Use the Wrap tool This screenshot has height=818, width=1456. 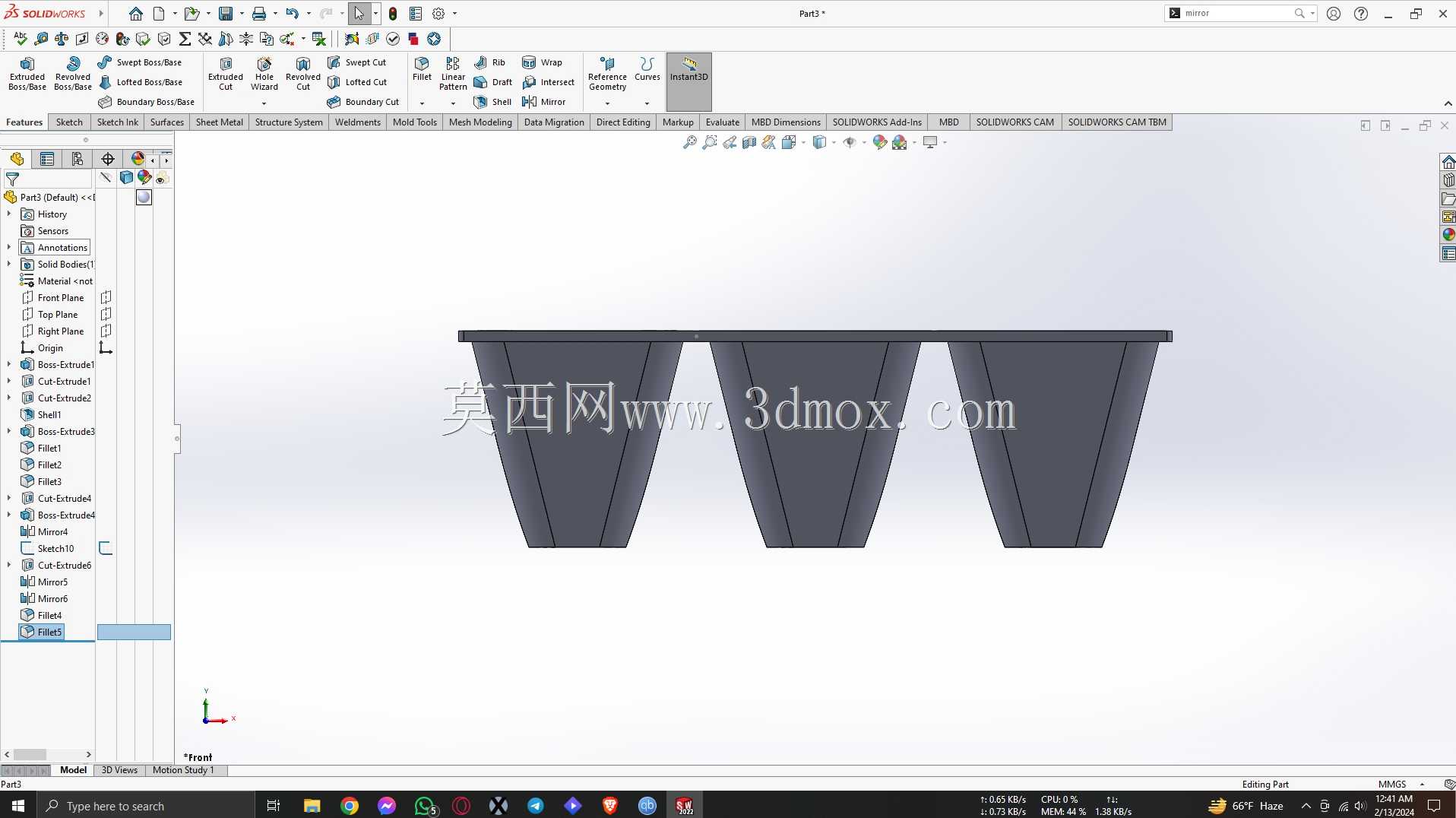coord(542,62)
